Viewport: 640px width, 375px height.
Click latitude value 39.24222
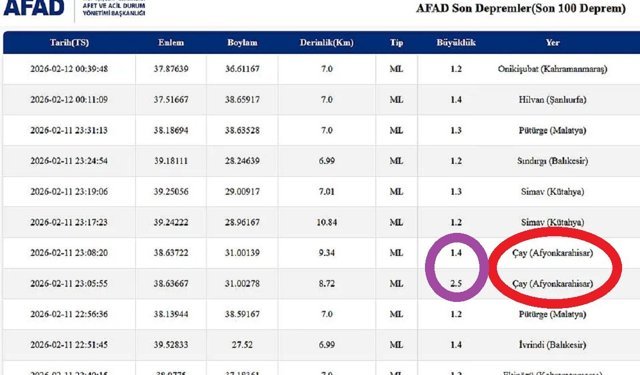[x=171, y=222]
